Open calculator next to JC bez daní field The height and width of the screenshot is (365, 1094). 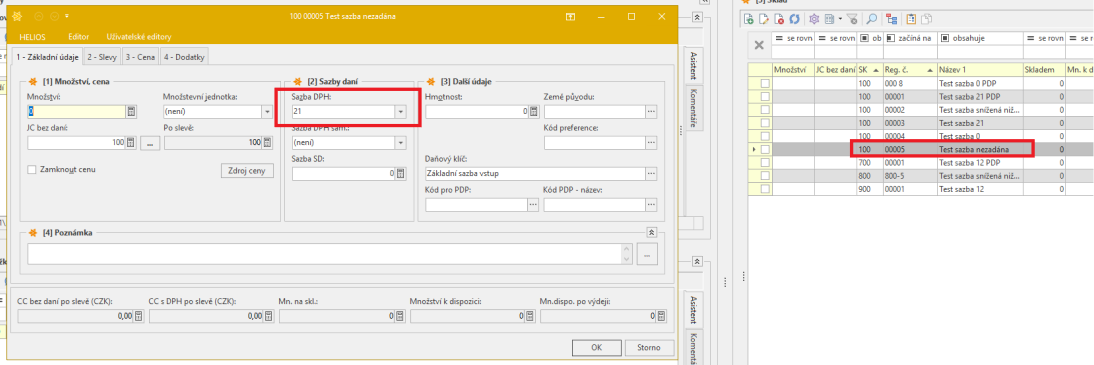(x=131, y=142)
